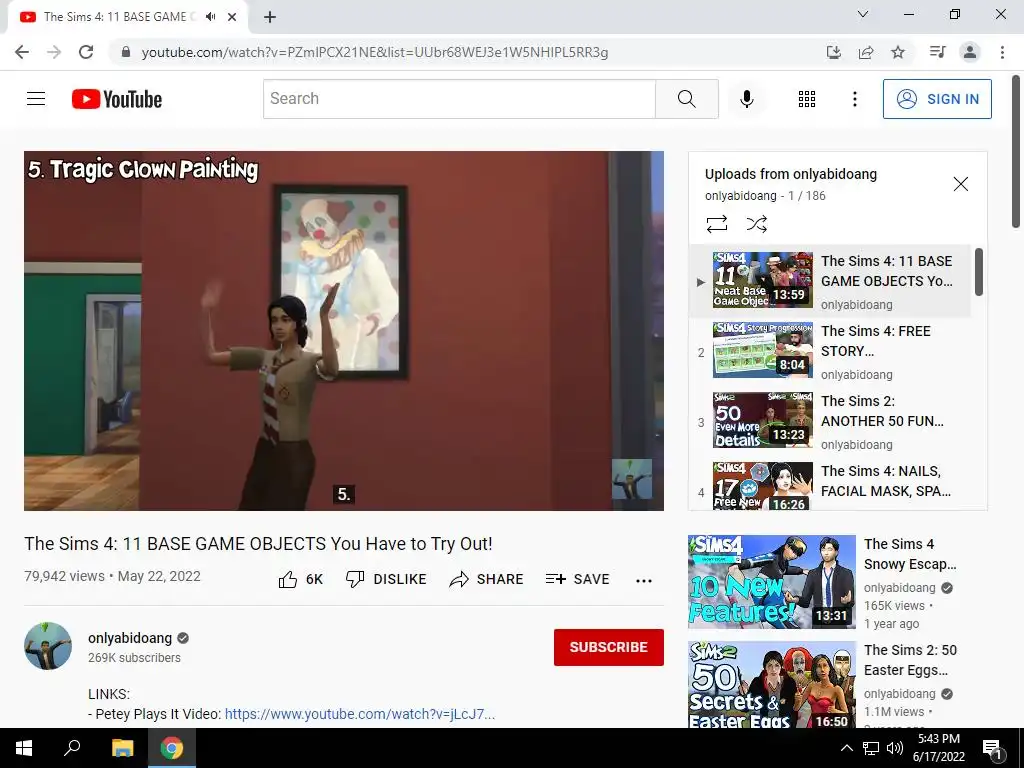This screenshot has width=1024, height=768.
Task: Open Chrome media controls icon
Action: tap(937, 52)
